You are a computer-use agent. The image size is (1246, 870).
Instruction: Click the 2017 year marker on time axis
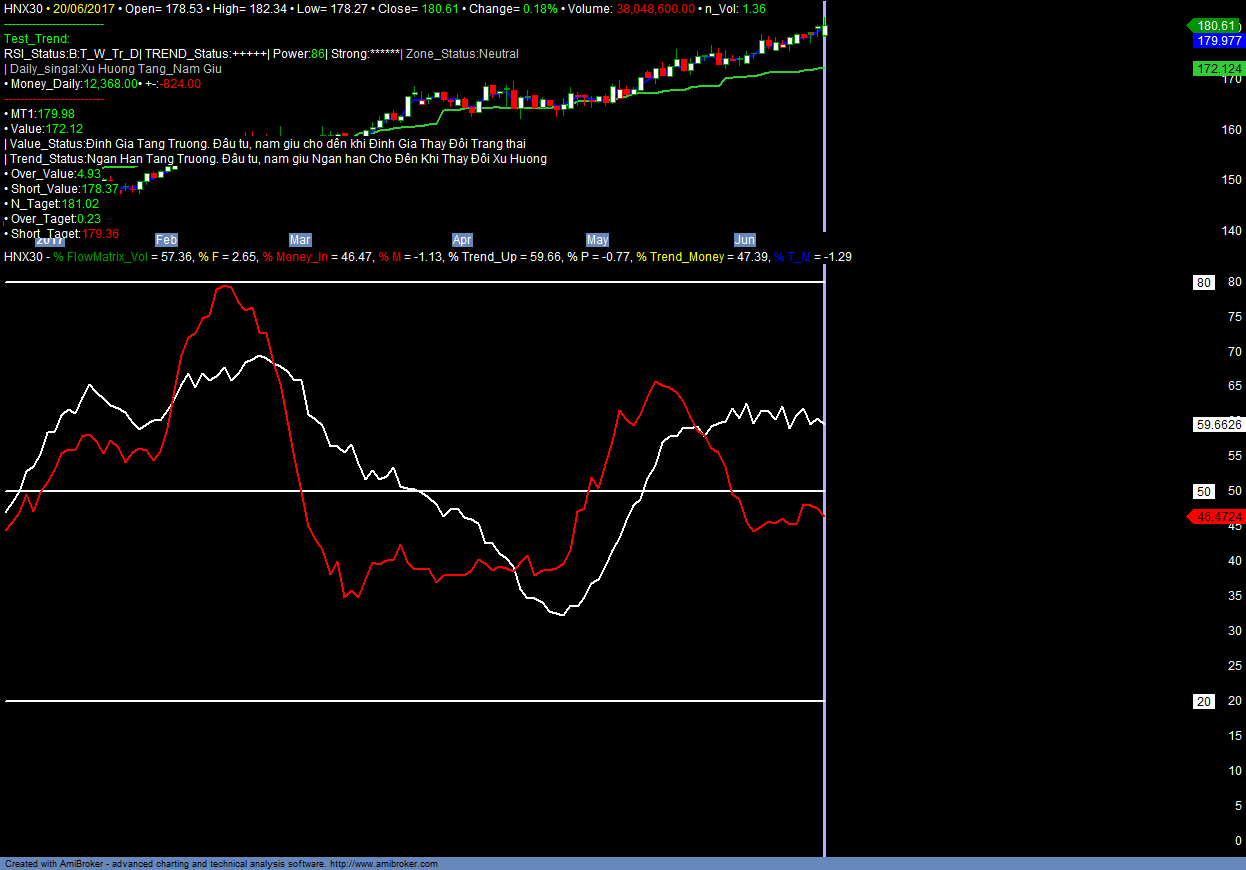click(x=50, y=240)
